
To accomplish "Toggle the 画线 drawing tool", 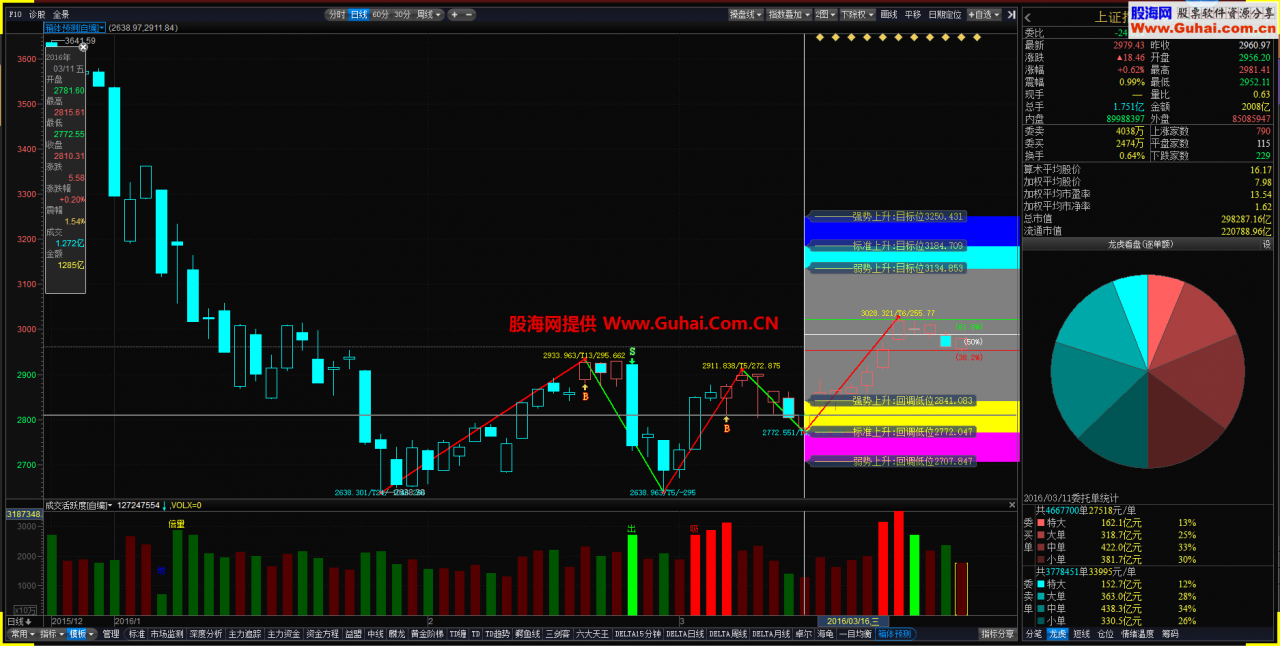I will click(x=890, y=15).
